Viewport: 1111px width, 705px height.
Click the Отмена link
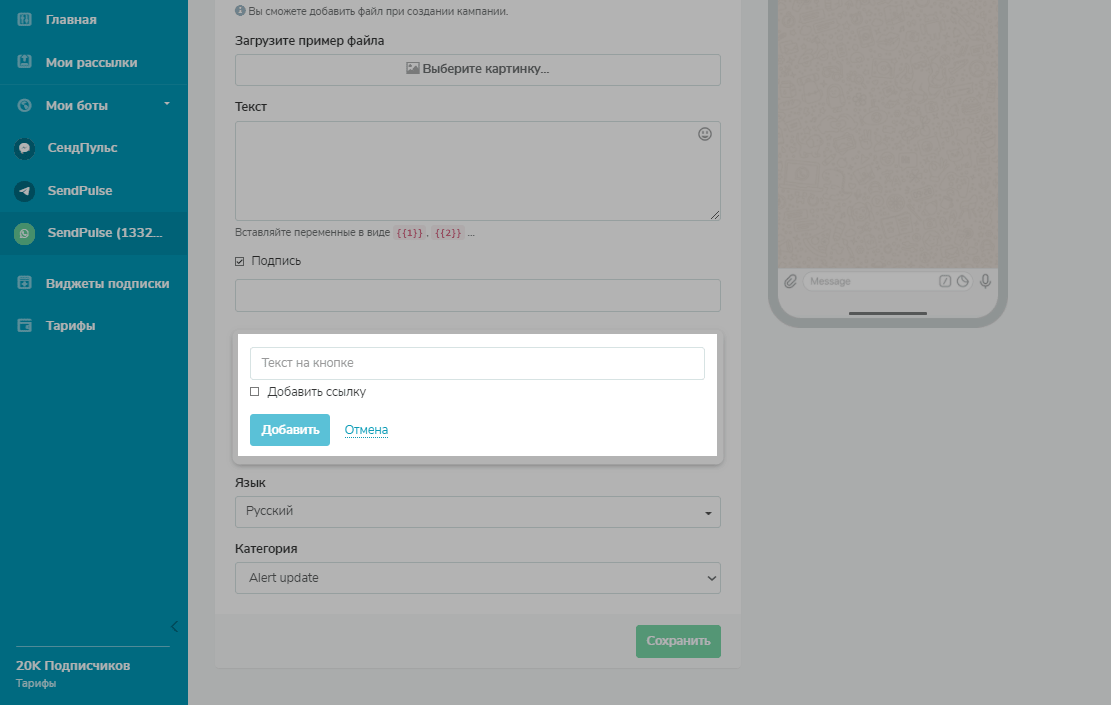pyautogui.click(x=366, y=430)
